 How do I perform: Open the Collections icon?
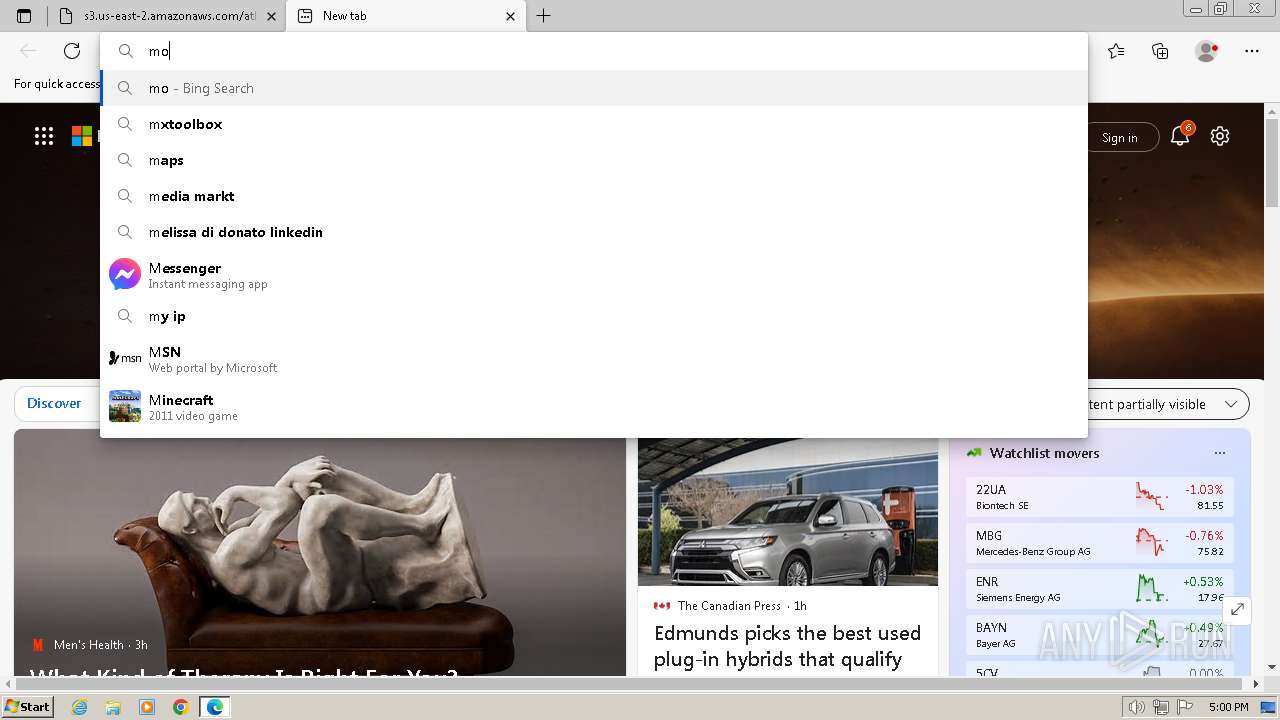click(x=1160, y=51)
